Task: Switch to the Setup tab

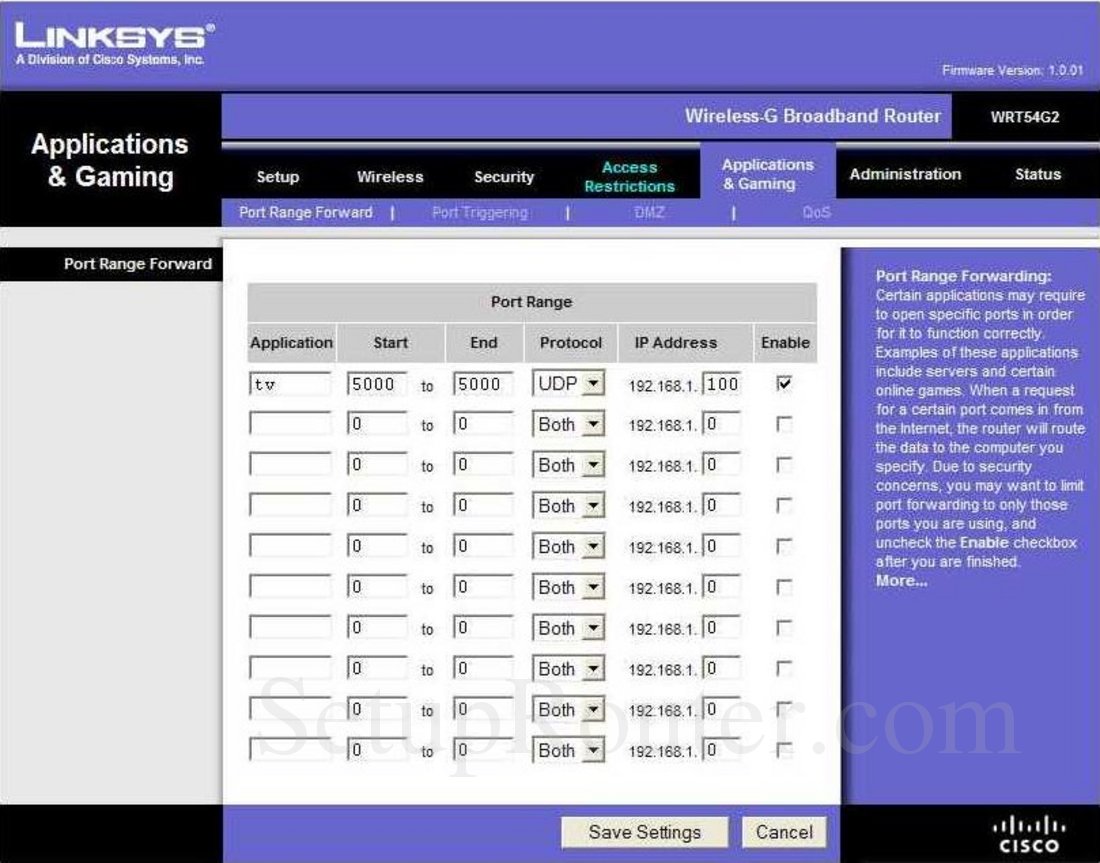Action: (277, 176)
